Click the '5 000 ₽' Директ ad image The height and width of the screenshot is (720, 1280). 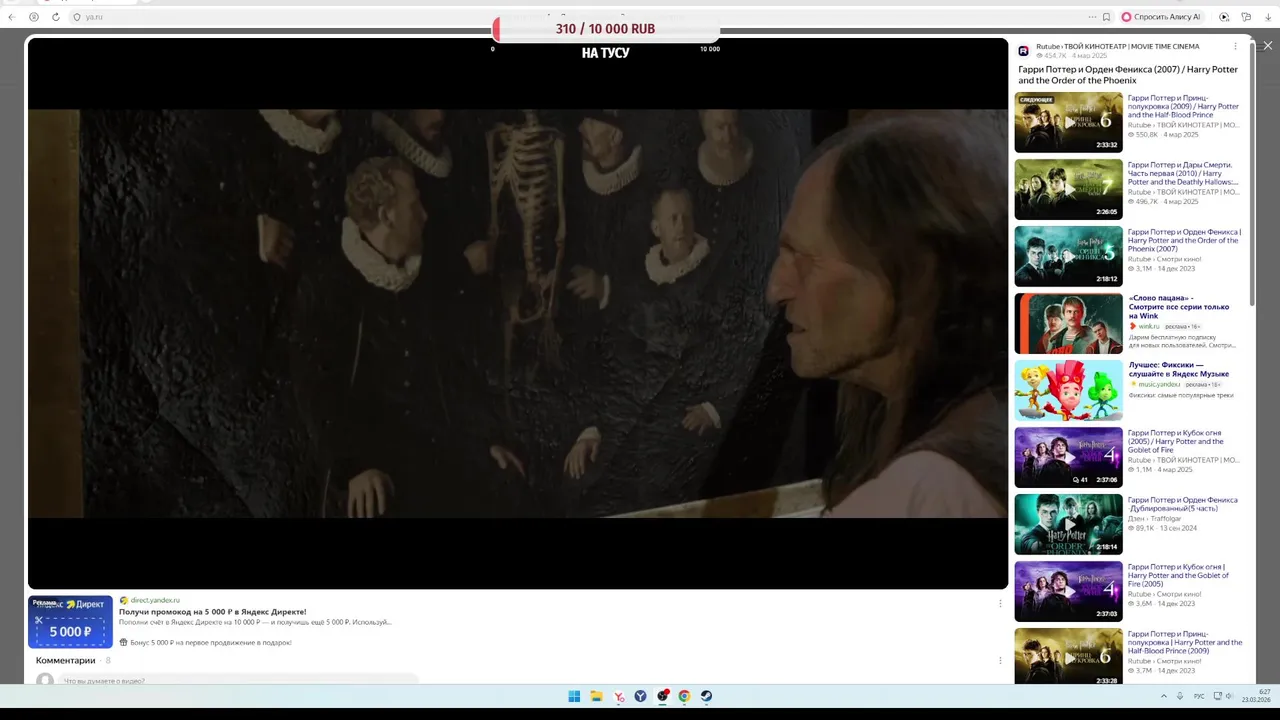click(70, 622)
